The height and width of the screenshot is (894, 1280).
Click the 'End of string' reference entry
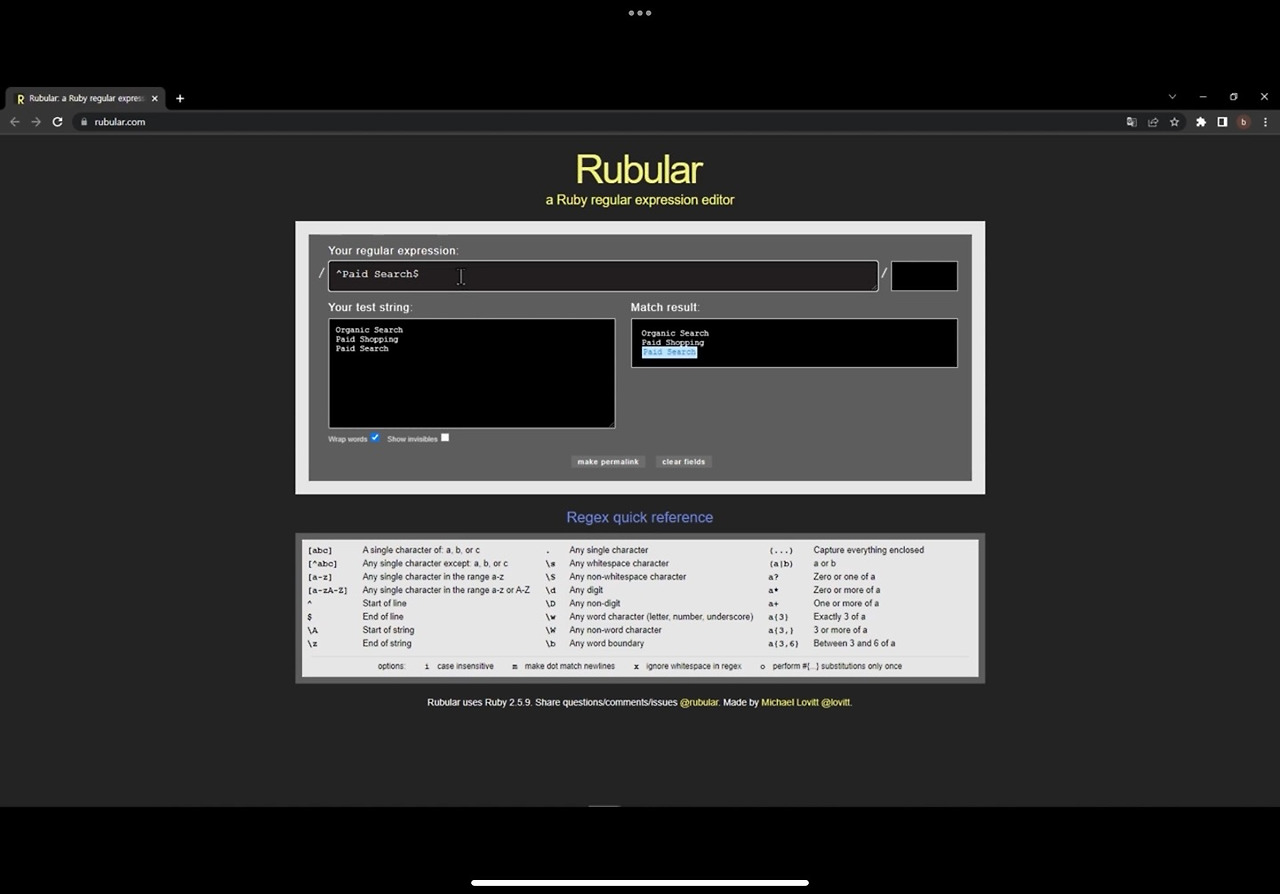pyautogui.click(x=386, y=643)
